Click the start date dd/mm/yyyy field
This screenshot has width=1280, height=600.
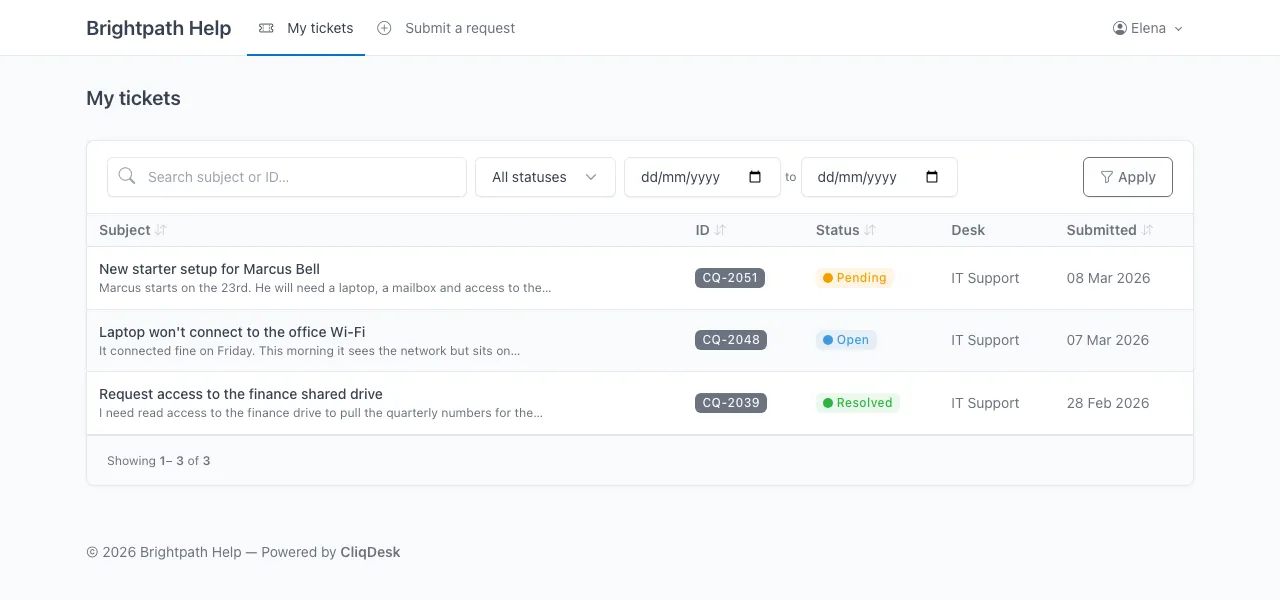702,177
